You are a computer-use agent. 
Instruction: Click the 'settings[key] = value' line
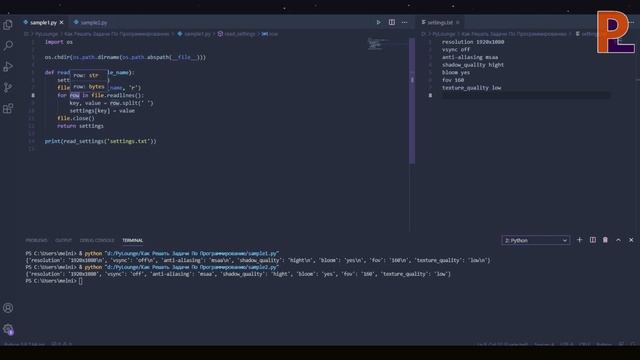tap(102, 111)
